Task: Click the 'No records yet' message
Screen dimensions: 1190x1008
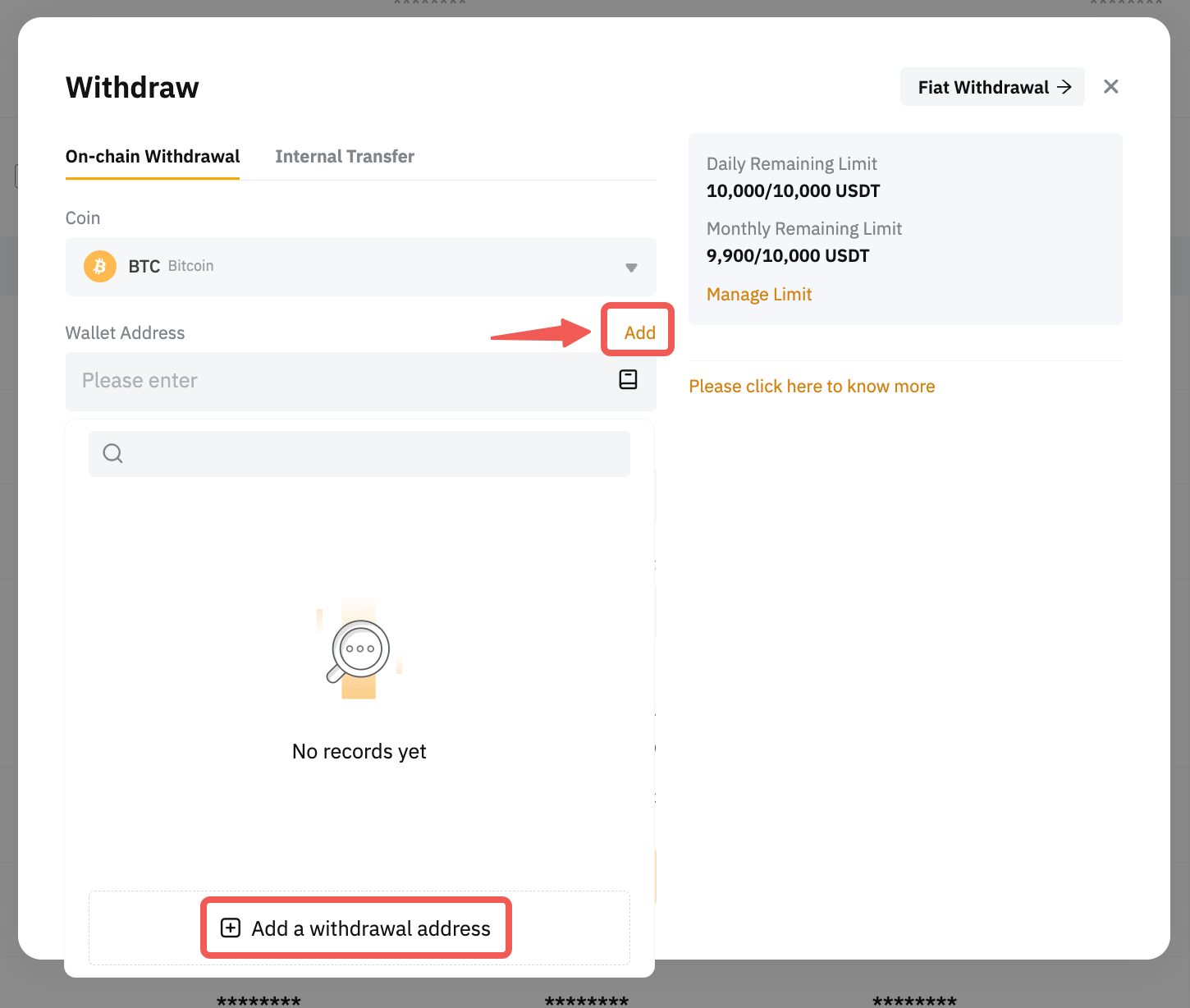Action: (x=359, y=751)
